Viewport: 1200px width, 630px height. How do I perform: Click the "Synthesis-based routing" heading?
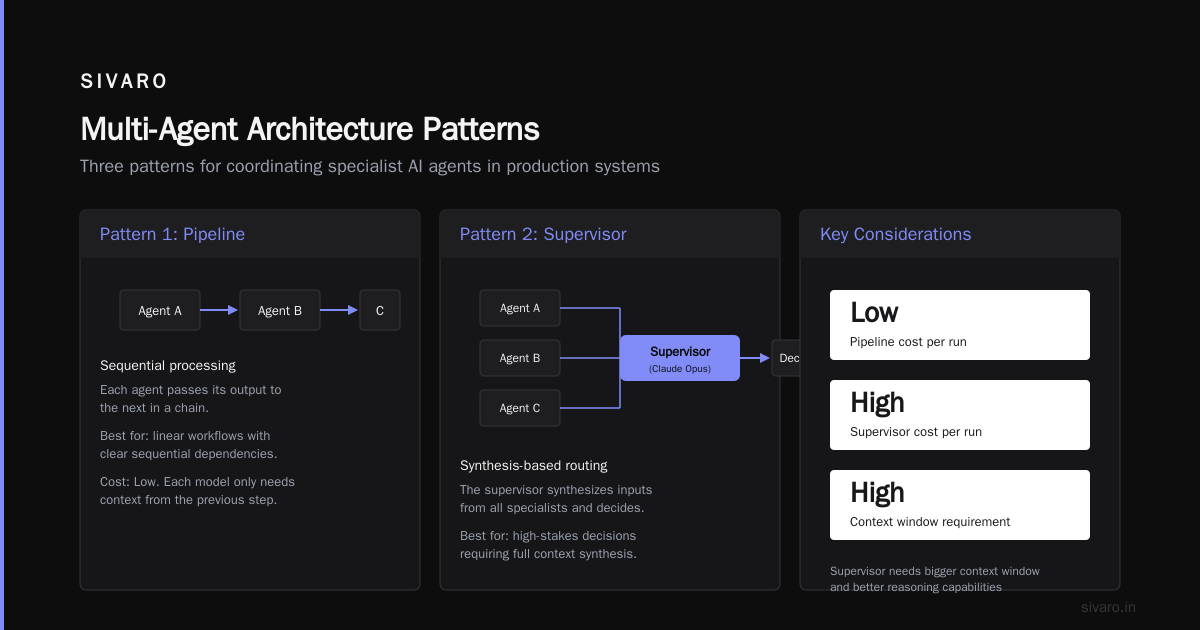tap(534, 465)
